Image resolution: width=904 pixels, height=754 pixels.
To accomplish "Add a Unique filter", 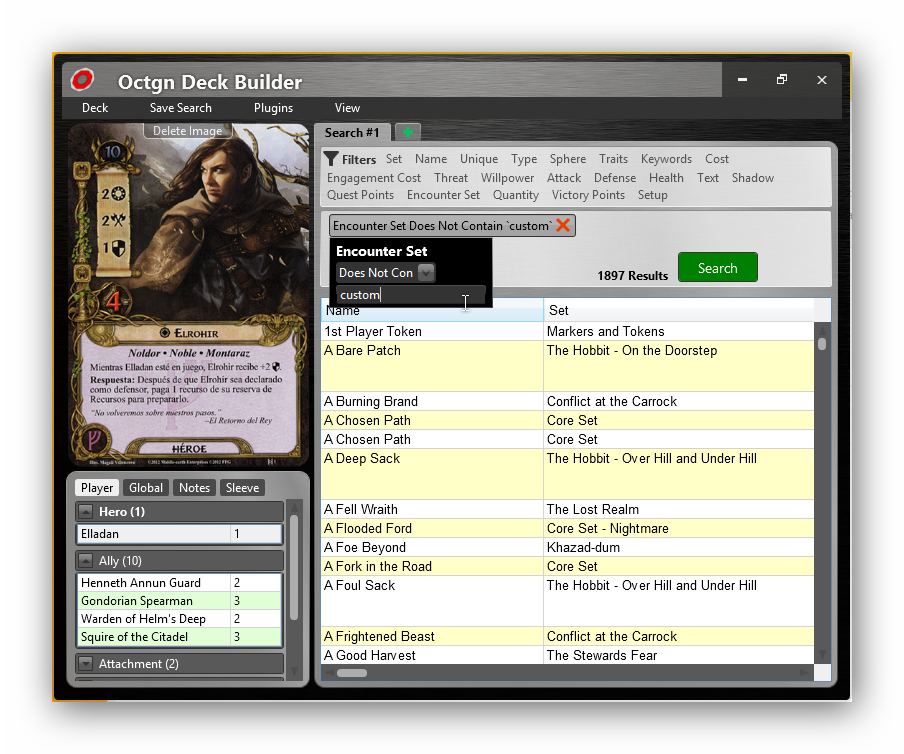I will pyautogui.click(x=479, y=159).
